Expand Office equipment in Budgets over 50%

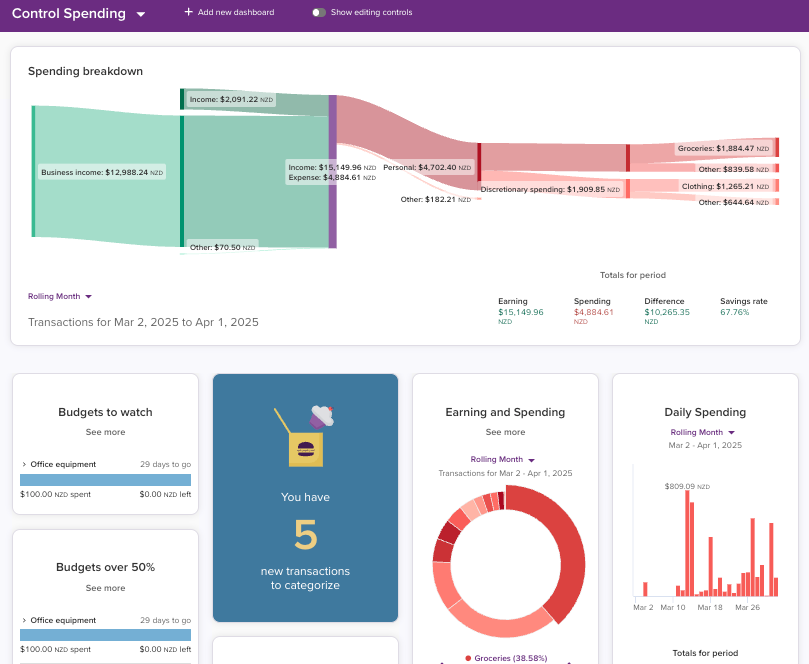tap(24, 620)
